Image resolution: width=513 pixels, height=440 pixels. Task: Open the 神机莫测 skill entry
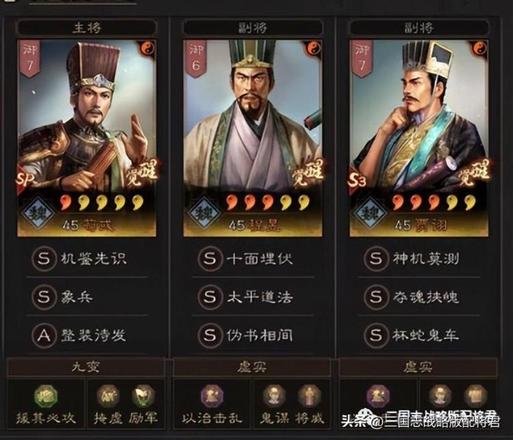click(419, 258)
